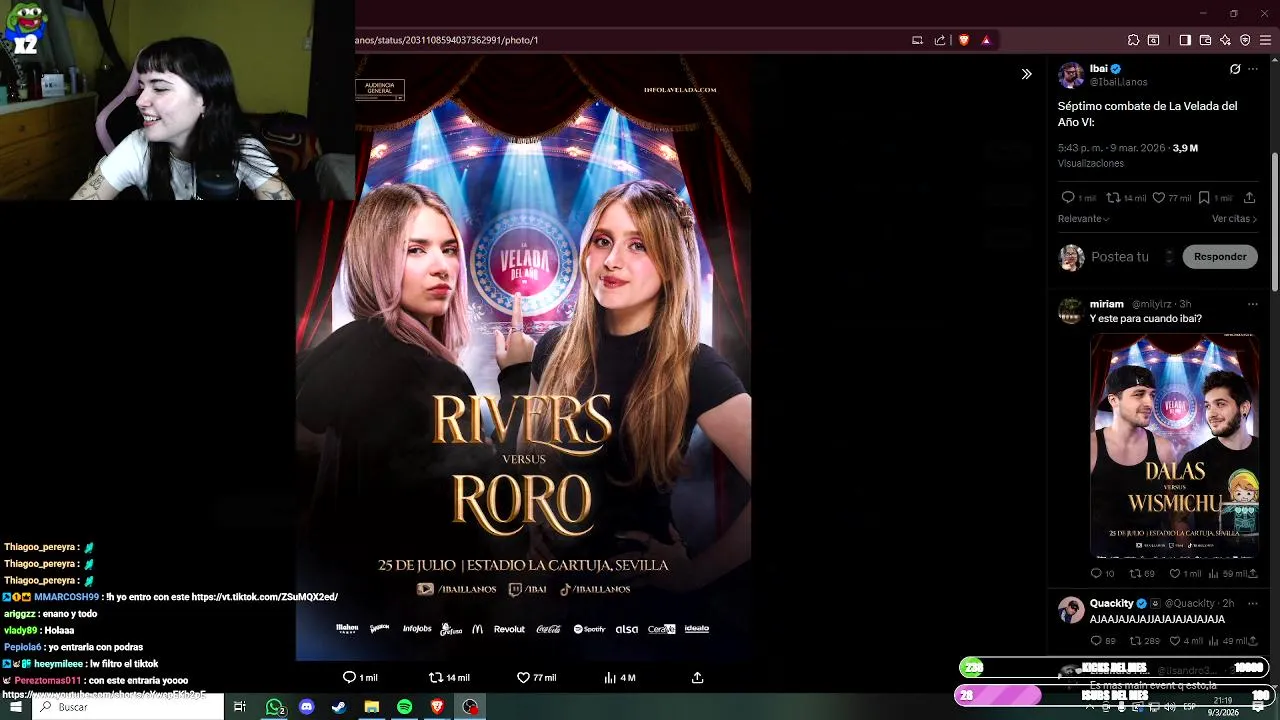View analytics on miriam's reply showing 59 mil
Viewport: 1280px width, 720px height.
[1214, 574]
